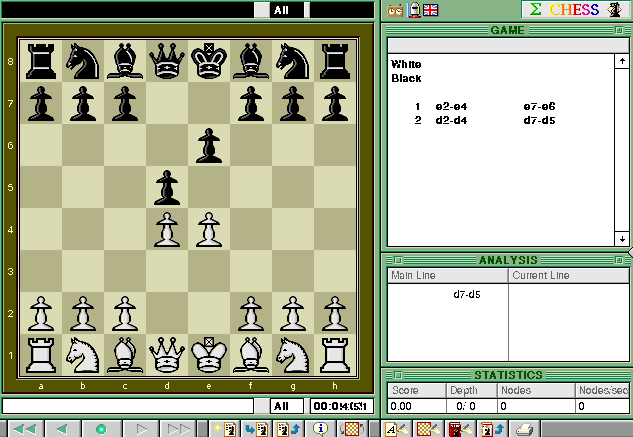The image size is (633, 437).
Task: Click the Current Line column header
Action: pyautogui.click(x=568, y=275)
